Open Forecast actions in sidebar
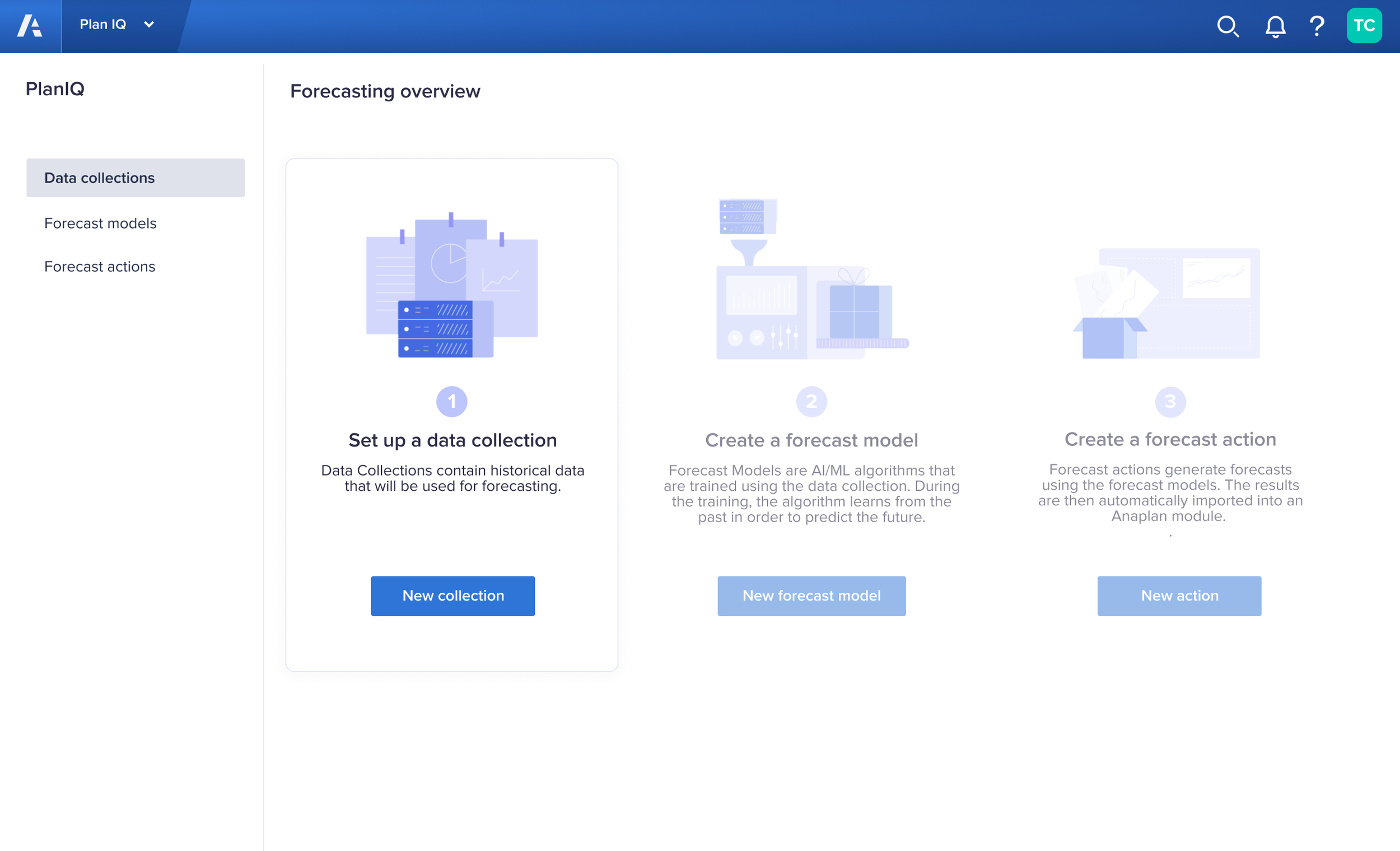Viewport: 1400px width, 851px height. (x=100, y=267)
